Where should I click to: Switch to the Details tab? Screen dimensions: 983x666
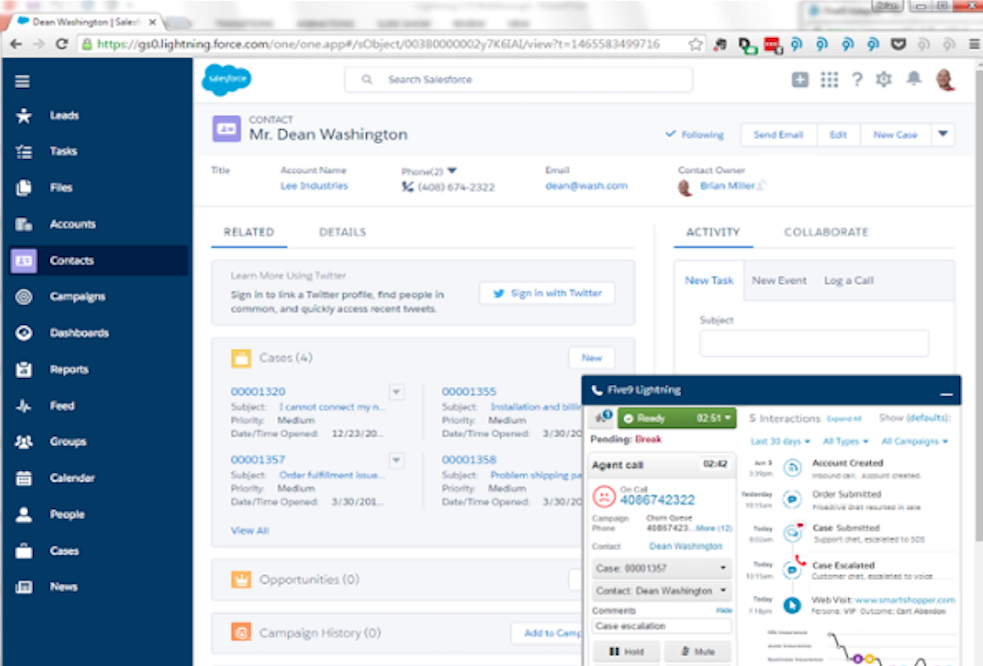342,232
